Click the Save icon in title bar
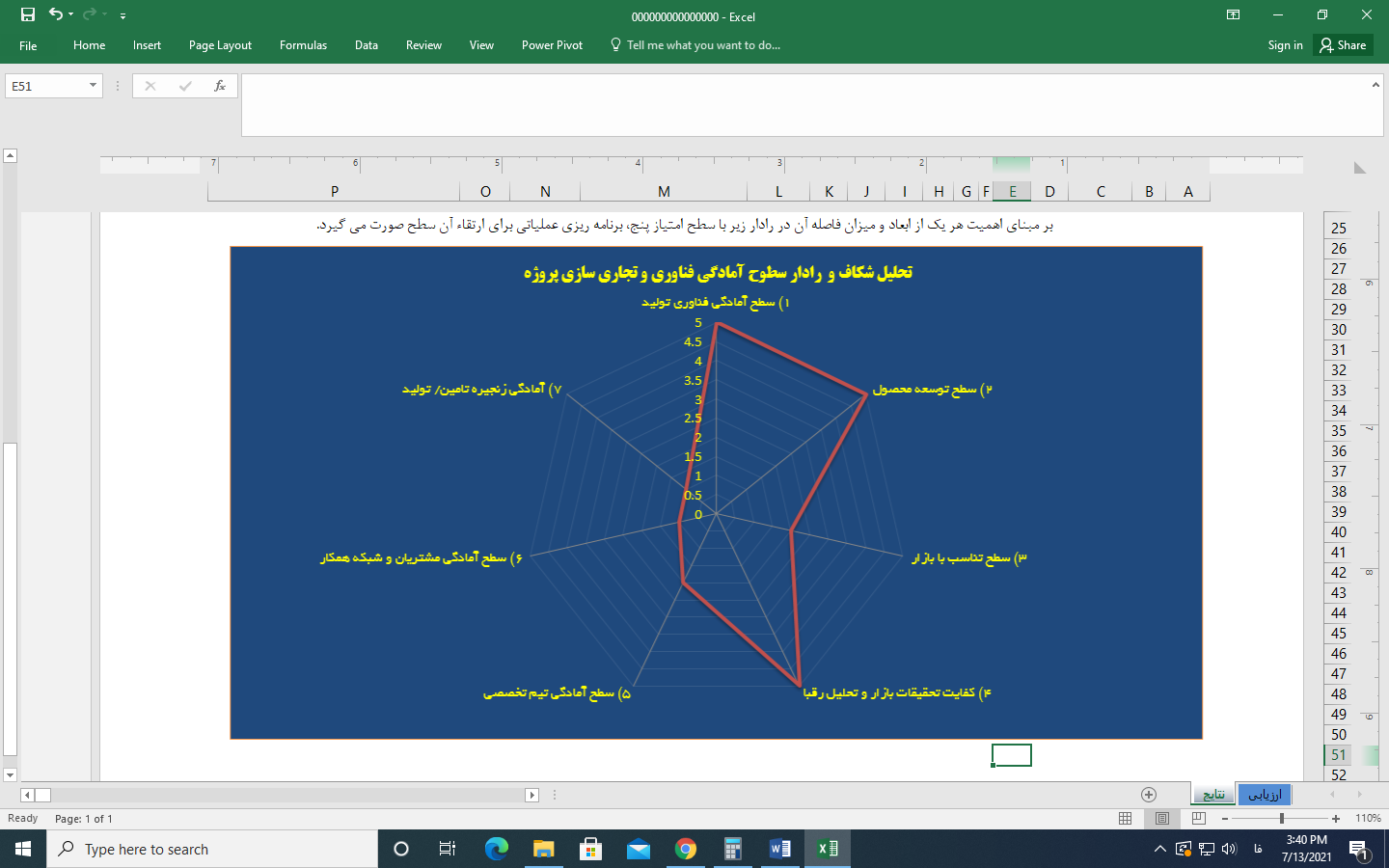Screen dimensions: 1389x868 point(27,14)
